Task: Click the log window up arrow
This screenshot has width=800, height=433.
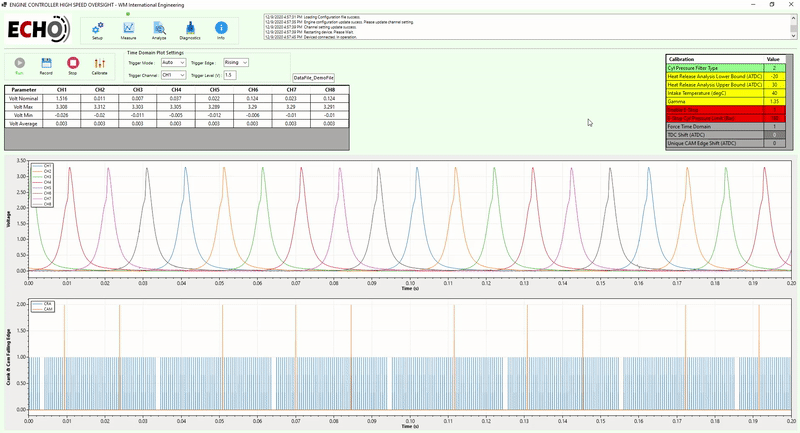Action: 793,17
